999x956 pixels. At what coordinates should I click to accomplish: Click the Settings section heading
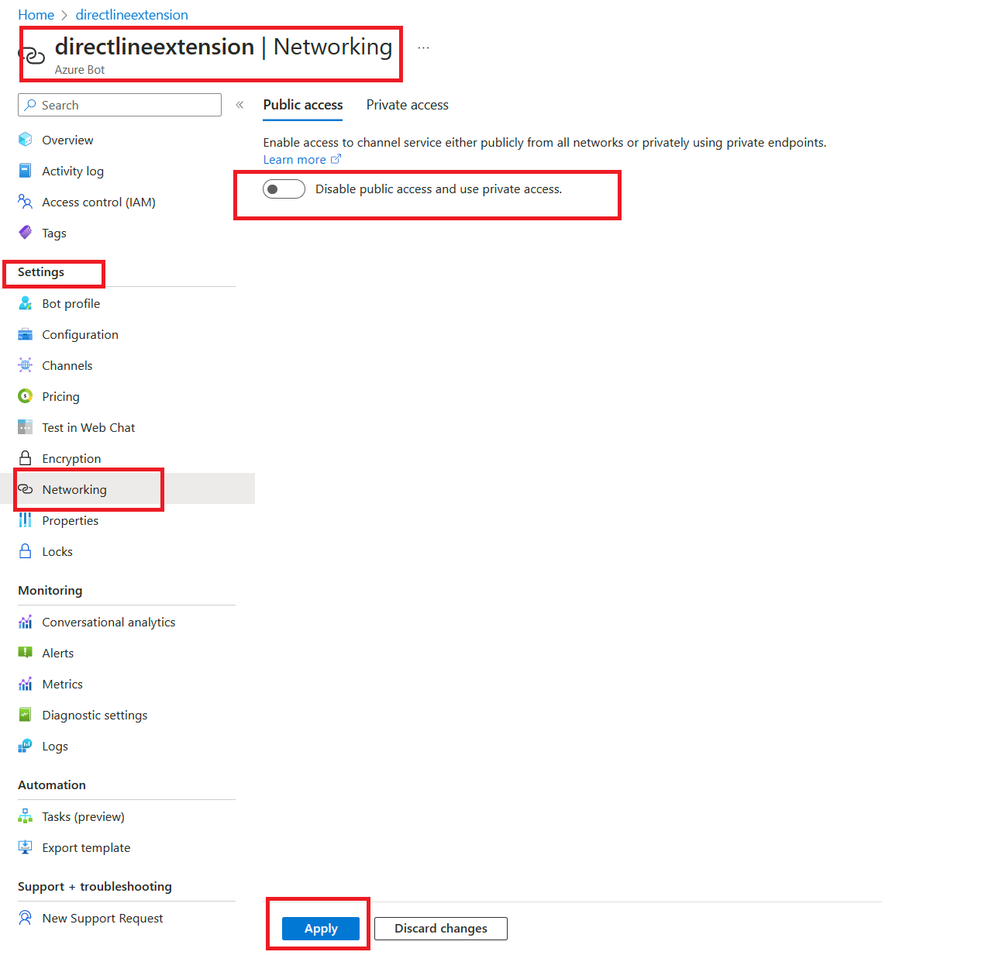41,272
